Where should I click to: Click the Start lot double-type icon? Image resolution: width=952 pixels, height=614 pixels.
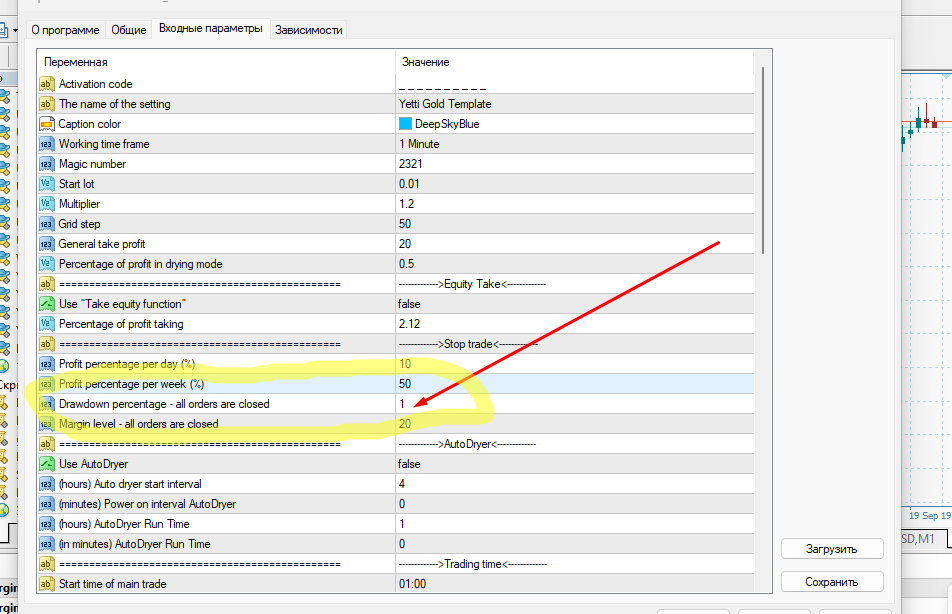pyautogui.click(x=46, y=184)
